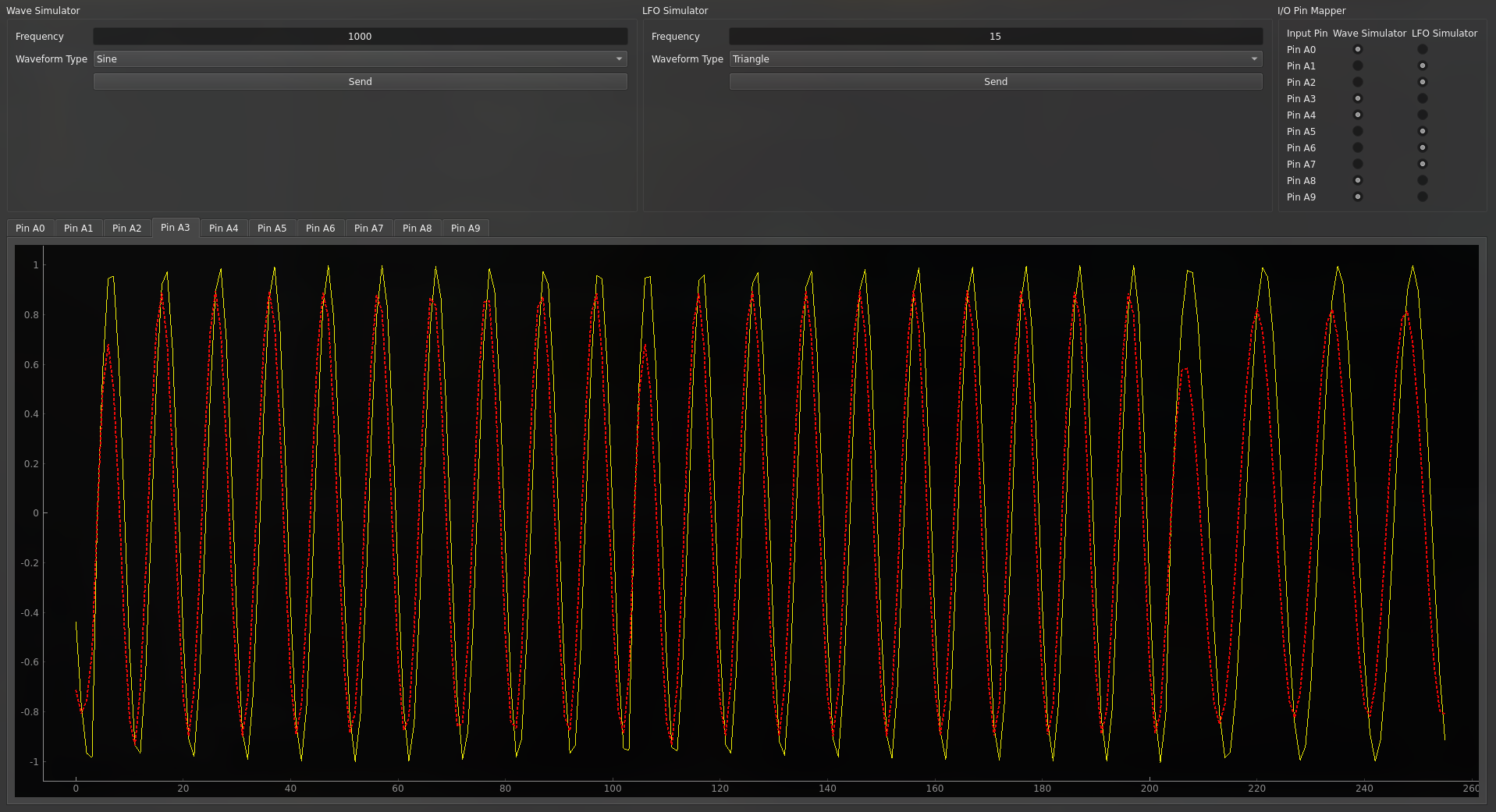Click Send button in Wave Simulator panel
1496x812 pixels.
coord(360,82)
